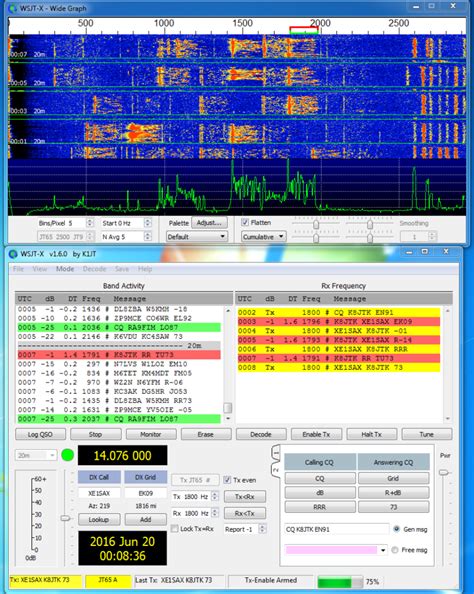Click the R+dB message button

pos(393,493)
